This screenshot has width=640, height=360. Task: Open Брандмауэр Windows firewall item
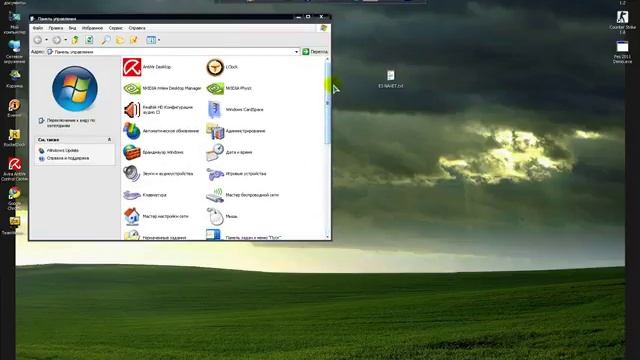coord(153,152)
